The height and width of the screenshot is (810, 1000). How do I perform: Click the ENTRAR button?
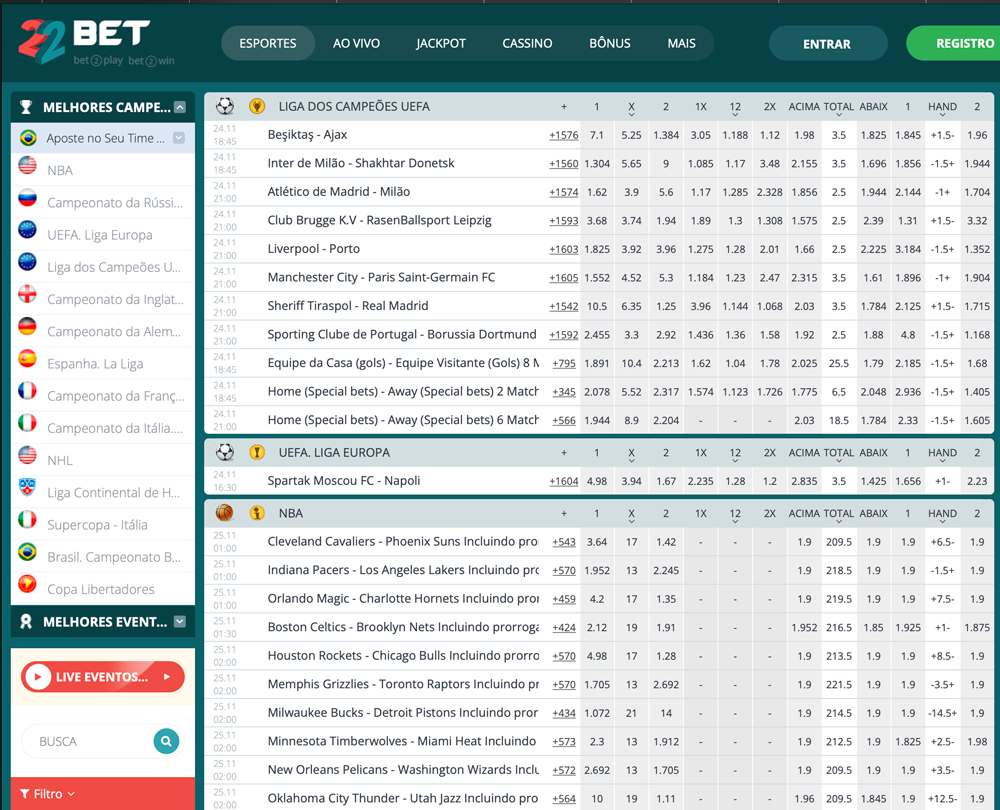pyautogui.click(x=827, y=43)
